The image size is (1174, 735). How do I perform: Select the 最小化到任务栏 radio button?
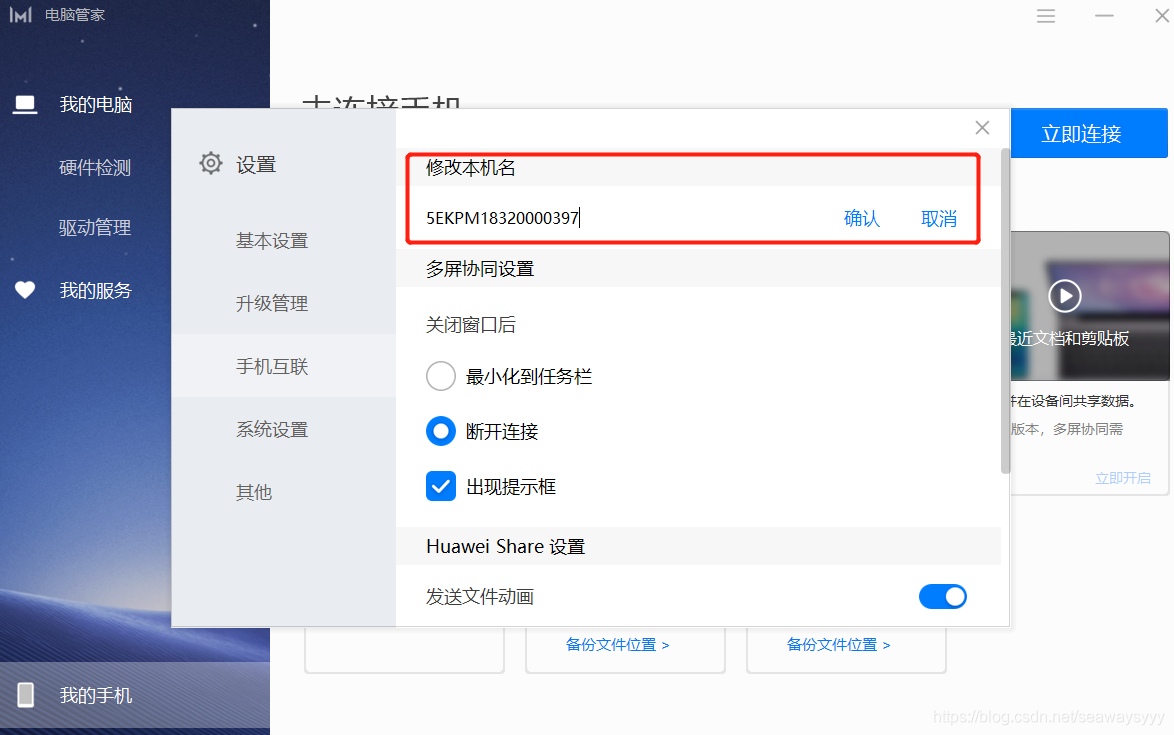point(441,376)
